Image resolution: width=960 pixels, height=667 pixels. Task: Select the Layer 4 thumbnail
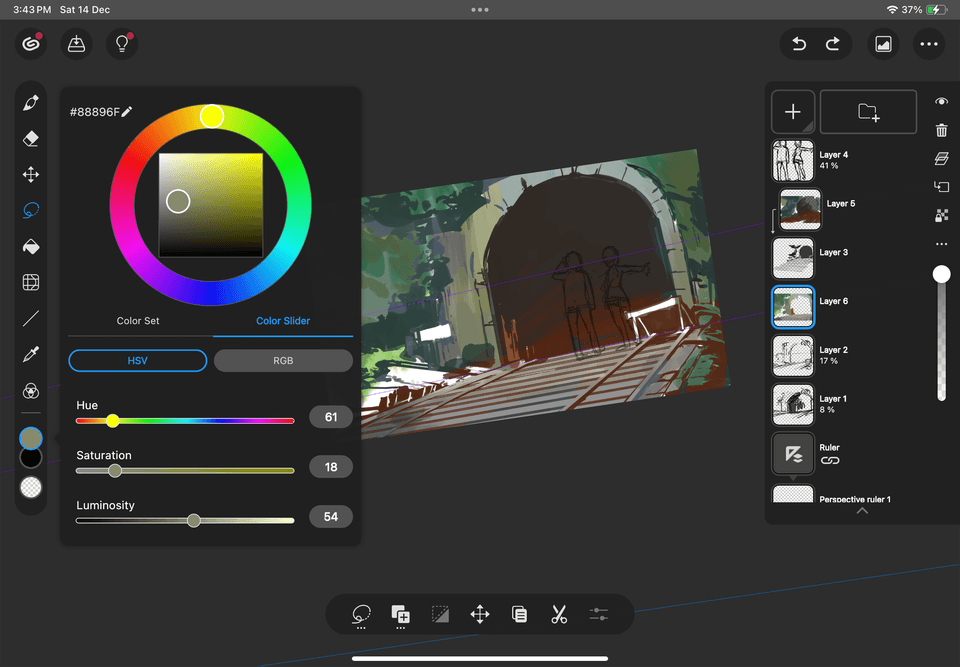[x=793, y=160]
